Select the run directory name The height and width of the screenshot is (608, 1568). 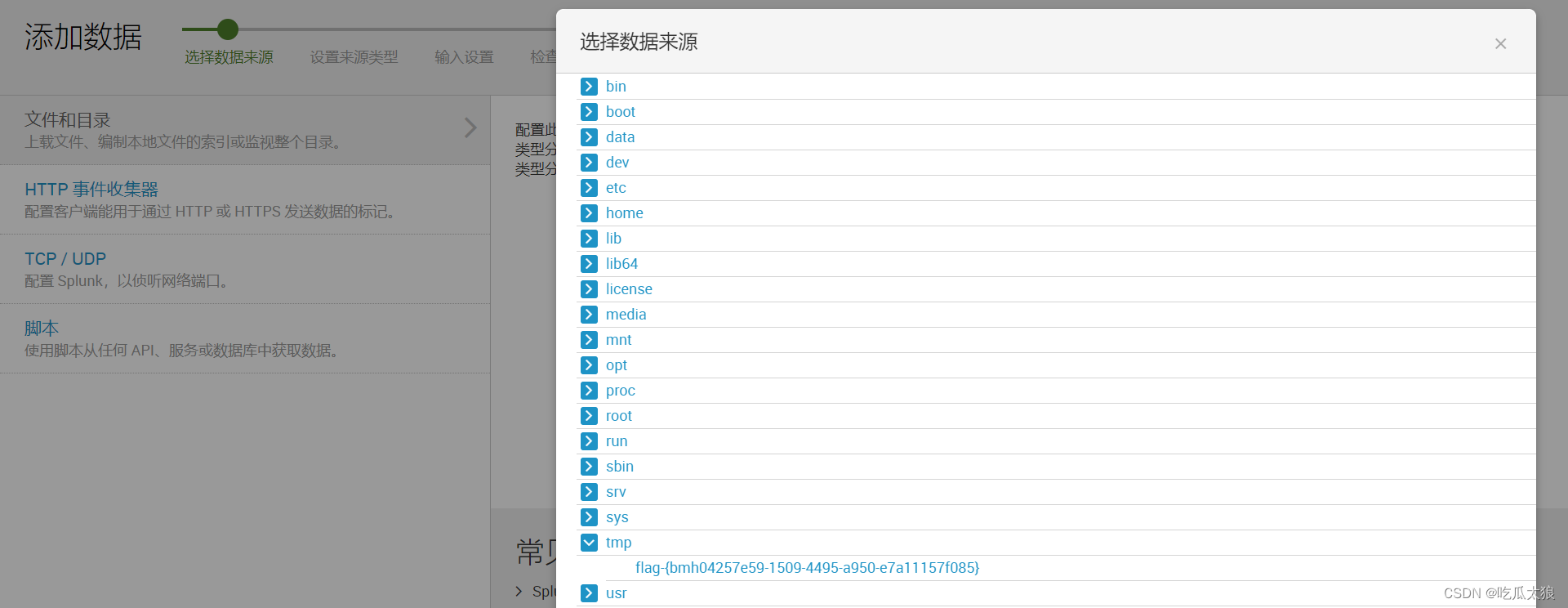tap(617, 441)
